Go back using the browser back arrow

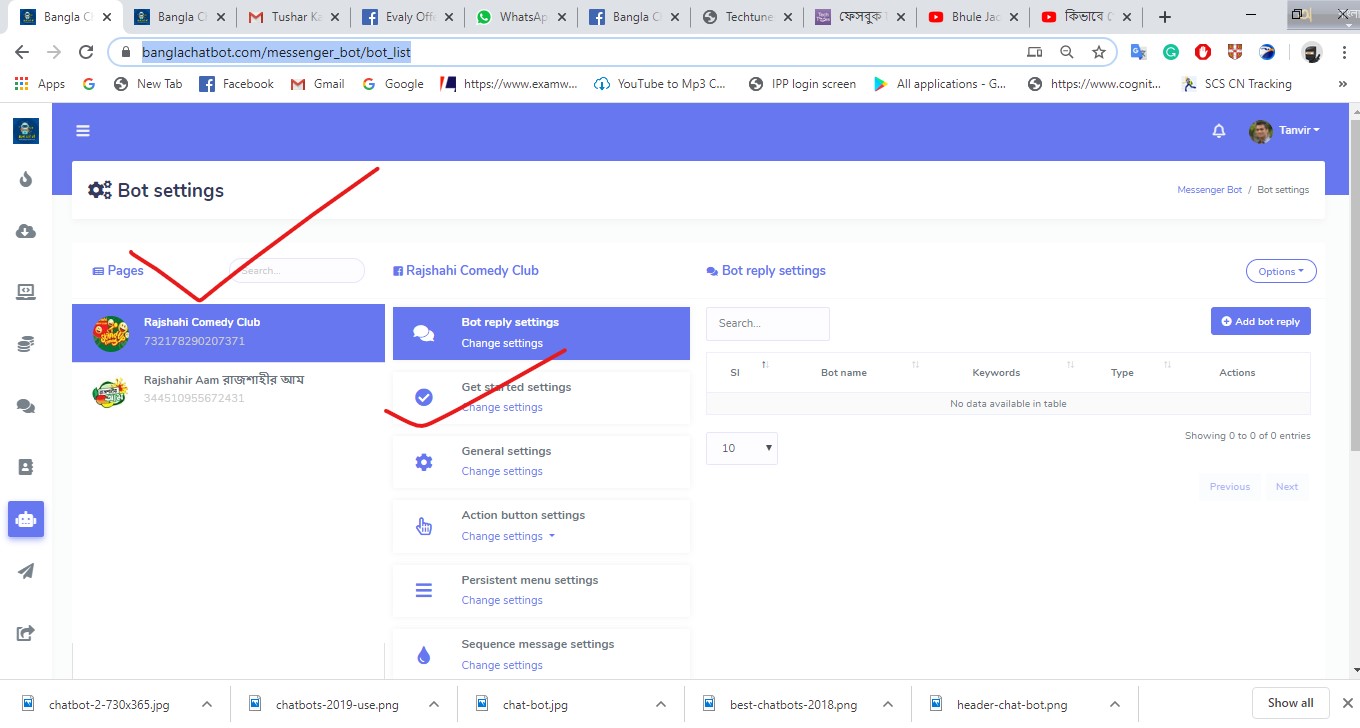click(x=22, y=52)
